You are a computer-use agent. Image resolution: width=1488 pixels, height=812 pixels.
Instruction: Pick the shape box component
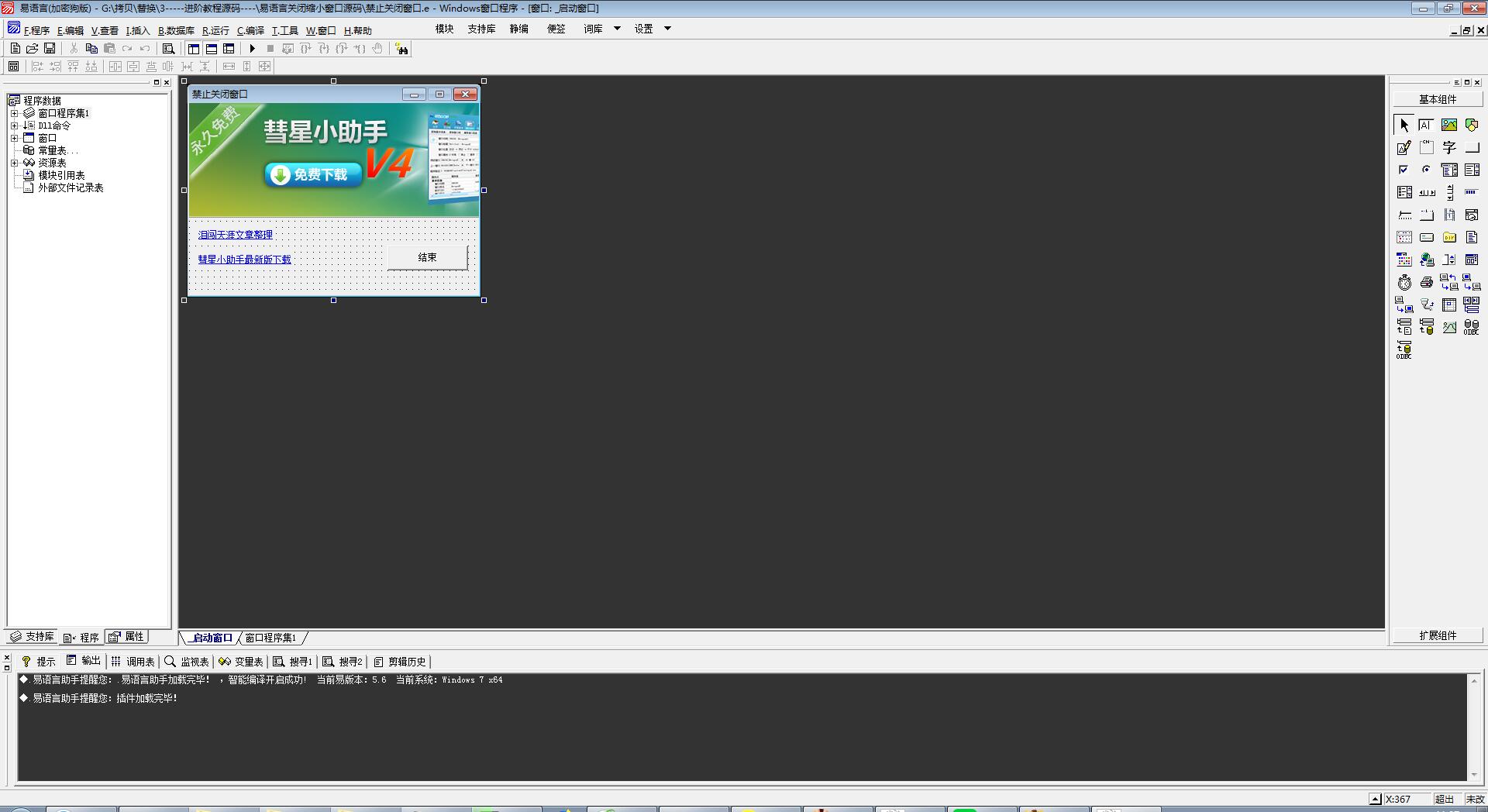1472,125
